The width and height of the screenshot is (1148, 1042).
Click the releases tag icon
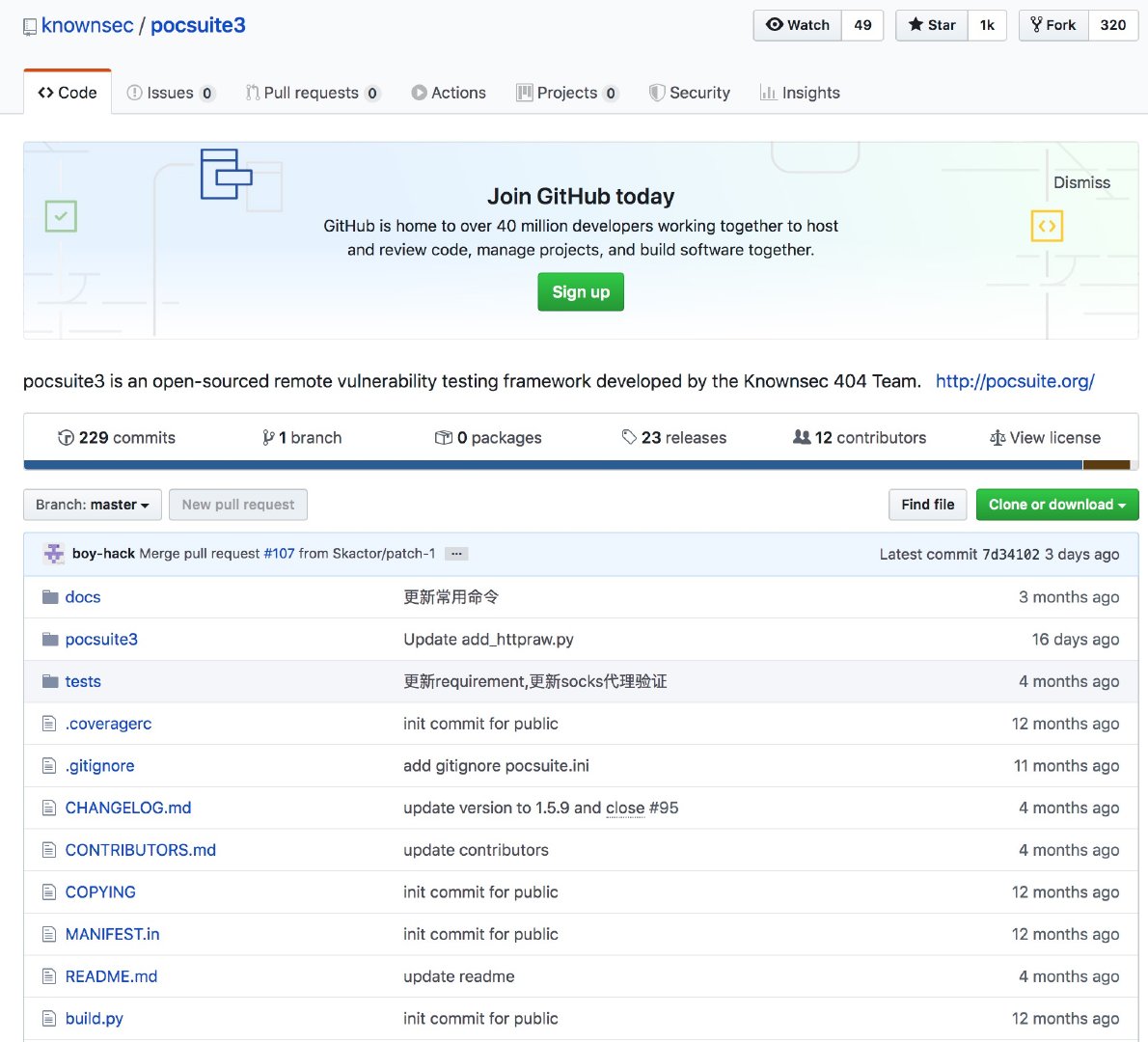pos(629,438)
